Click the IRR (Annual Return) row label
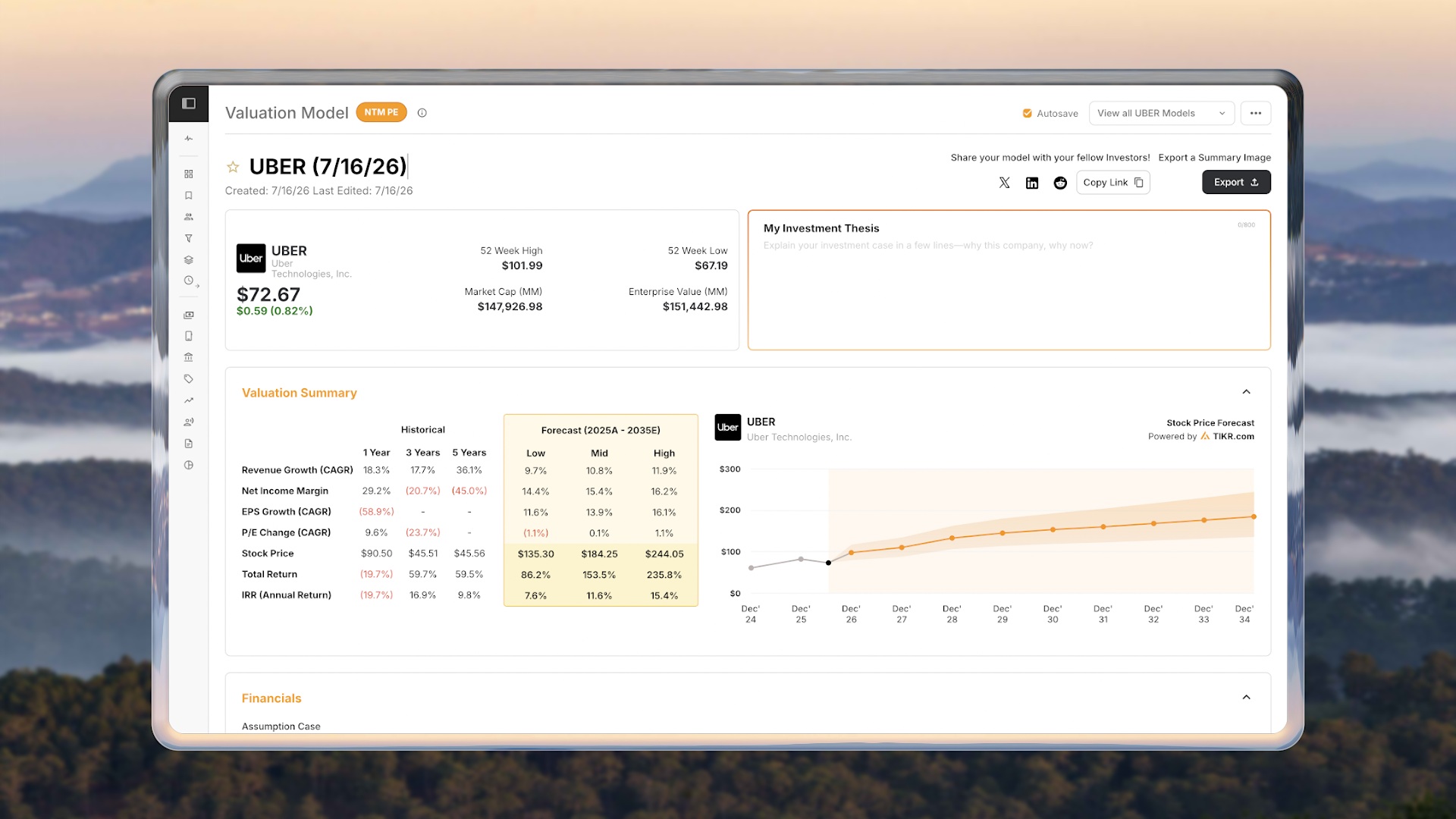Viewport: 1456px width, 819px height. [287, 595]
